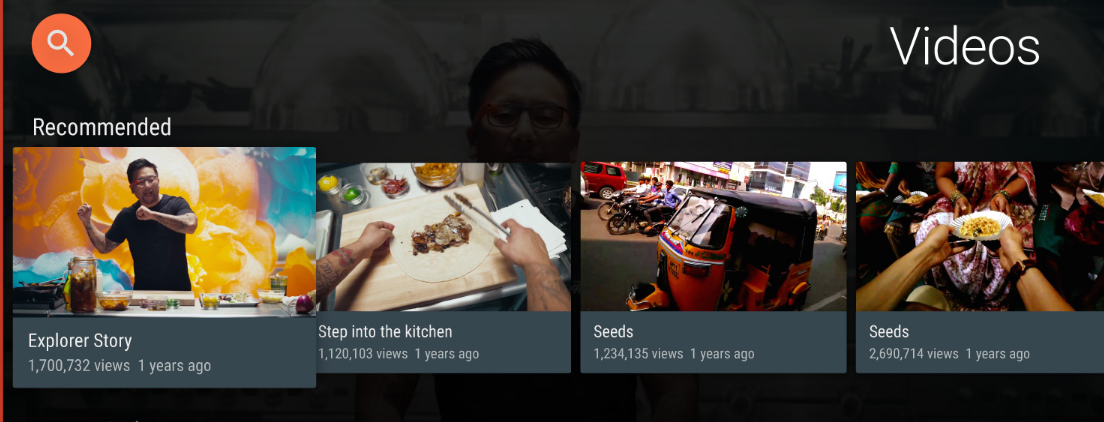
Task: Open the Explorer Story video thumbnail
Action: [164, 230]
